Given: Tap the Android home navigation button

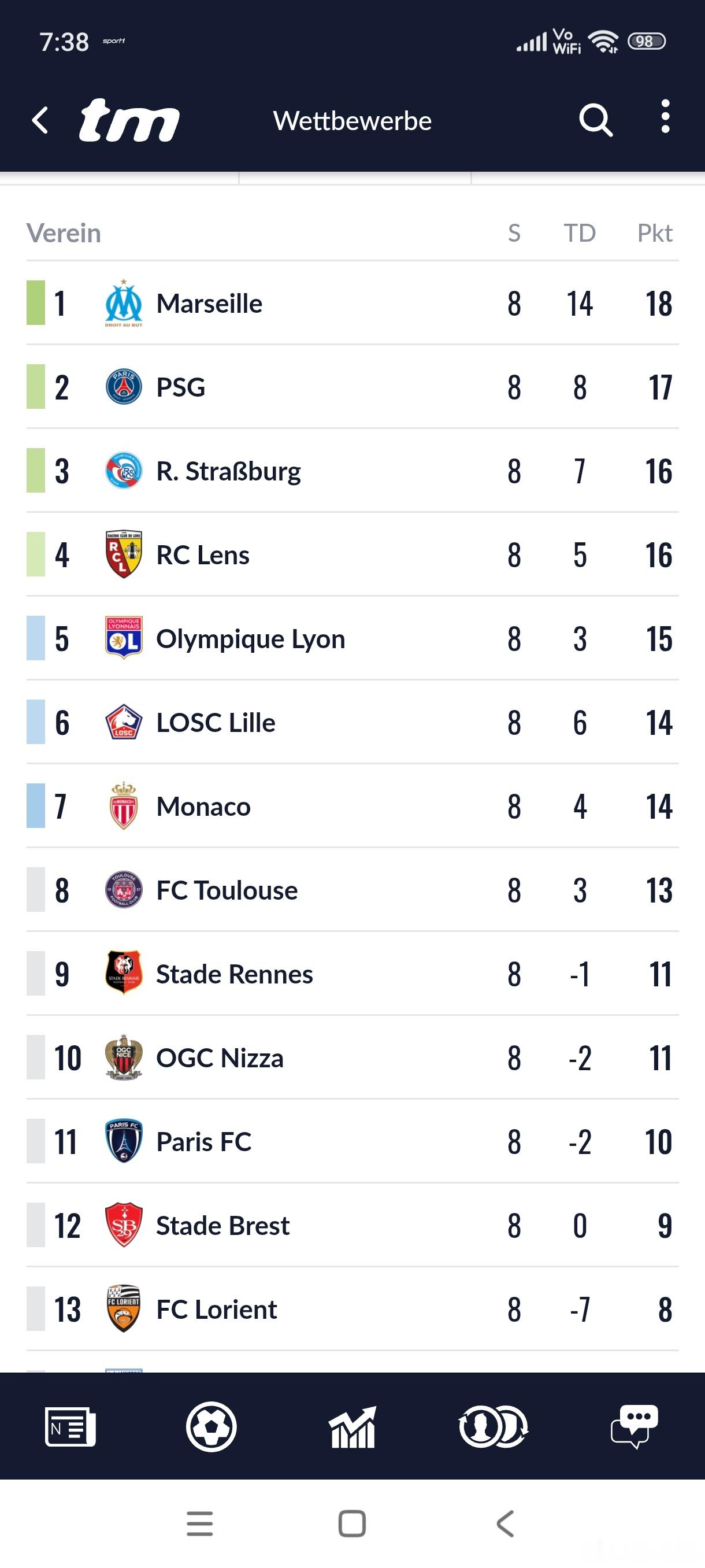Looking at the screenshot, I should point(352,1523).
